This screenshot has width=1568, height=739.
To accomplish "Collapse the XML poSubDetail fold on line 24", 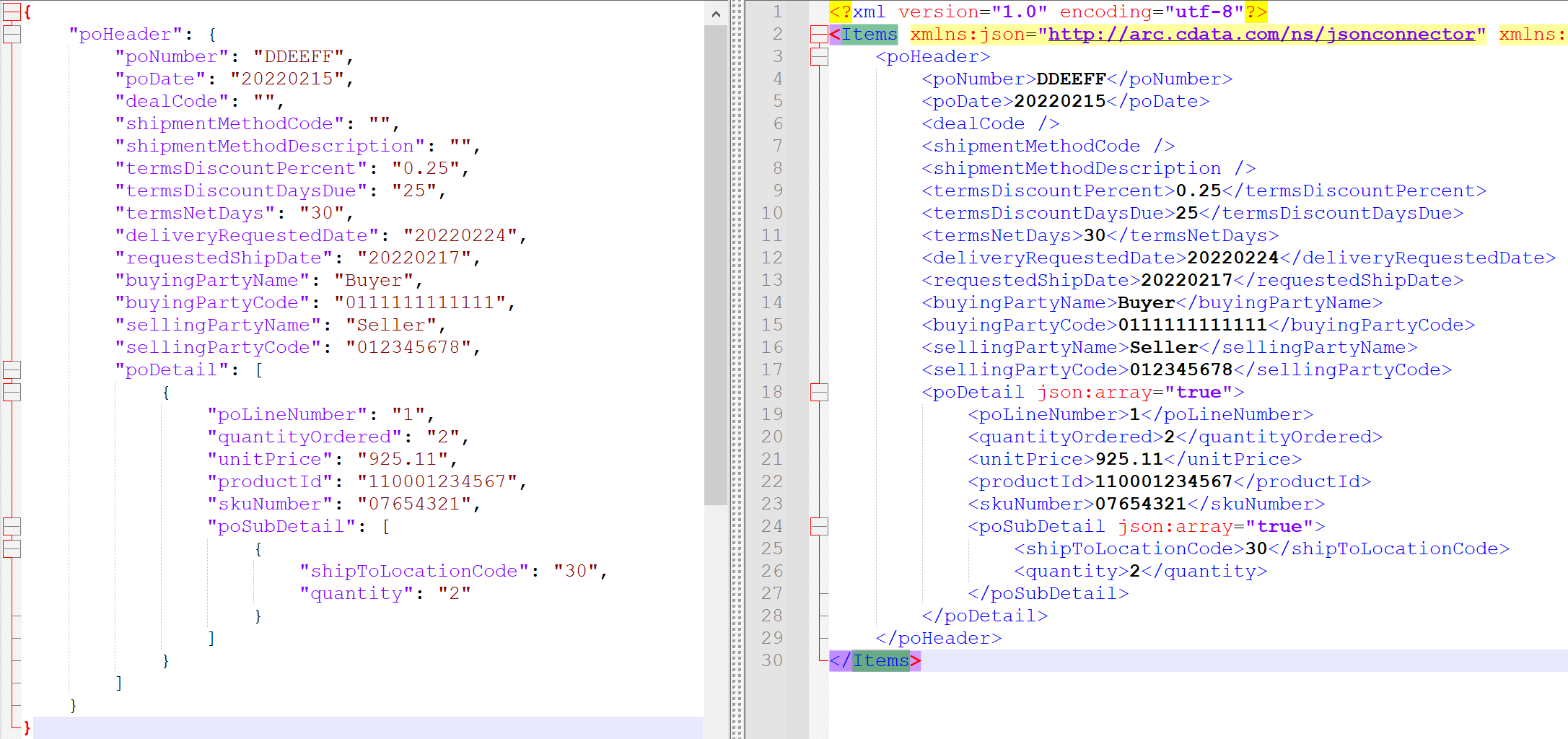I will (x=819, y=527).
